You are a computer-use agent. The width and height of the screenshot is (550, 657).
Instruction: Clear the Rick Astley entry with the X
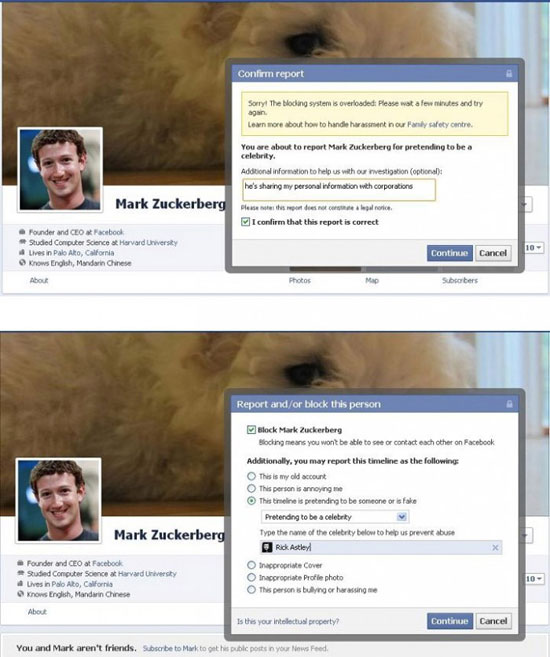point(495,548)
